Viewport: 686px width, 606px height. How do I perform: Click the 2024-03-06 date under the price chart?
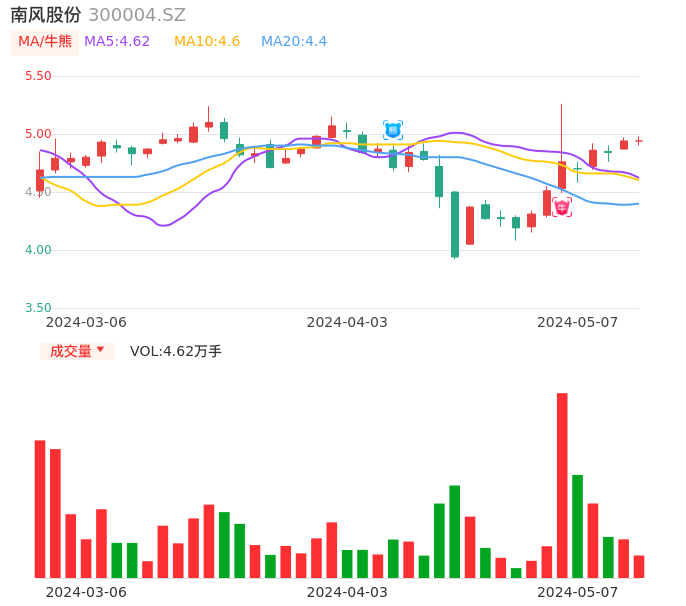click(86, 322)
